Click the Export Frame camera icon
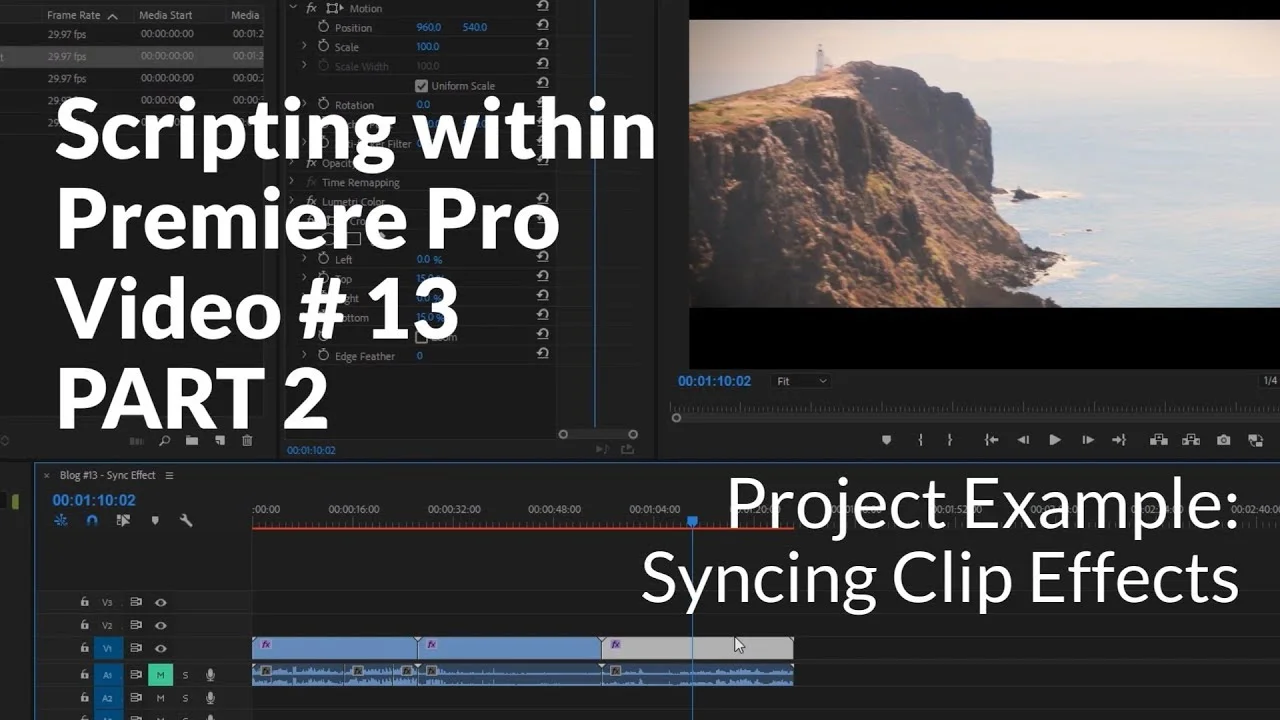The height and width of the screenshot is (720, 1280). [1223, 440]
